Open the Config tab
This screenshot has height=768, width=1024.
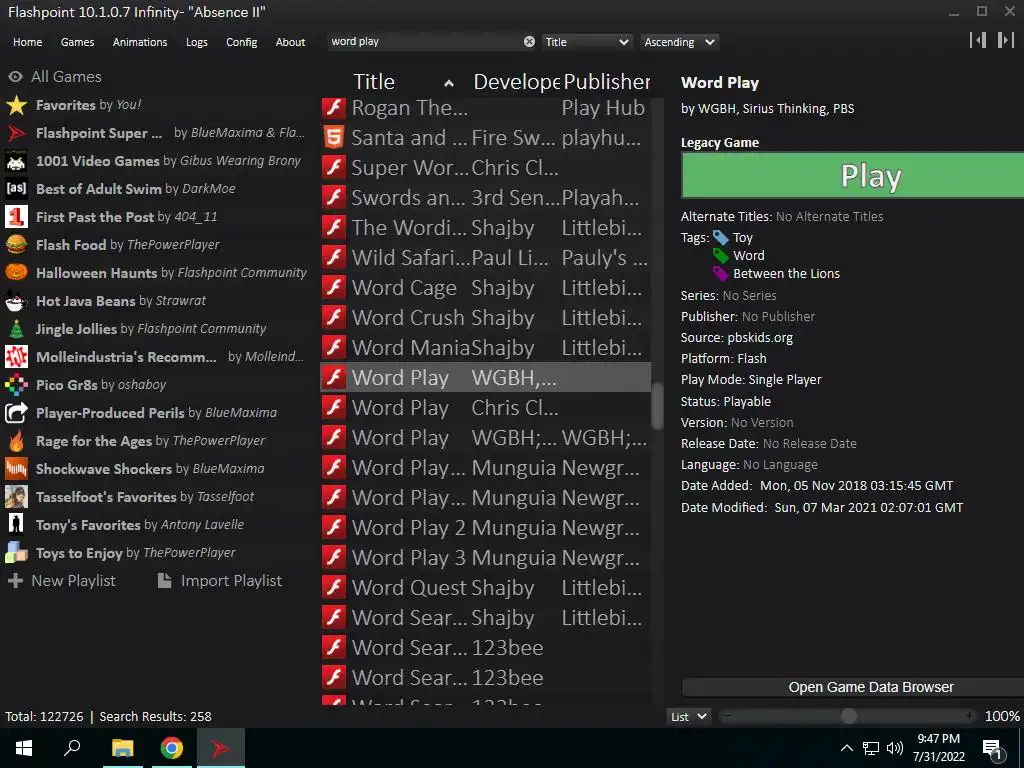242,42
